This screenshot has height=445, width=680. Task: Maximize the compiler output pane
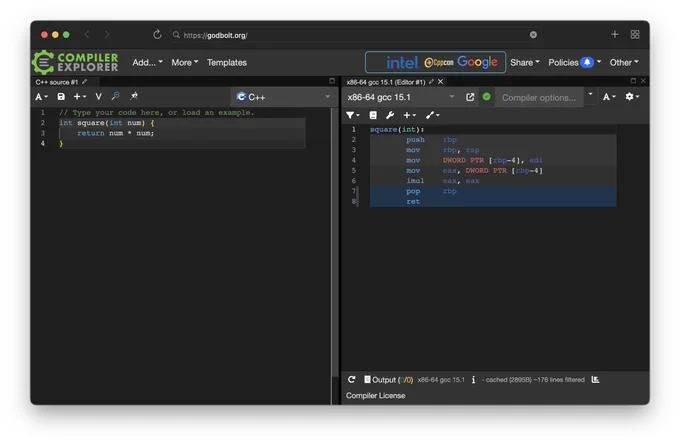point(633,81)
